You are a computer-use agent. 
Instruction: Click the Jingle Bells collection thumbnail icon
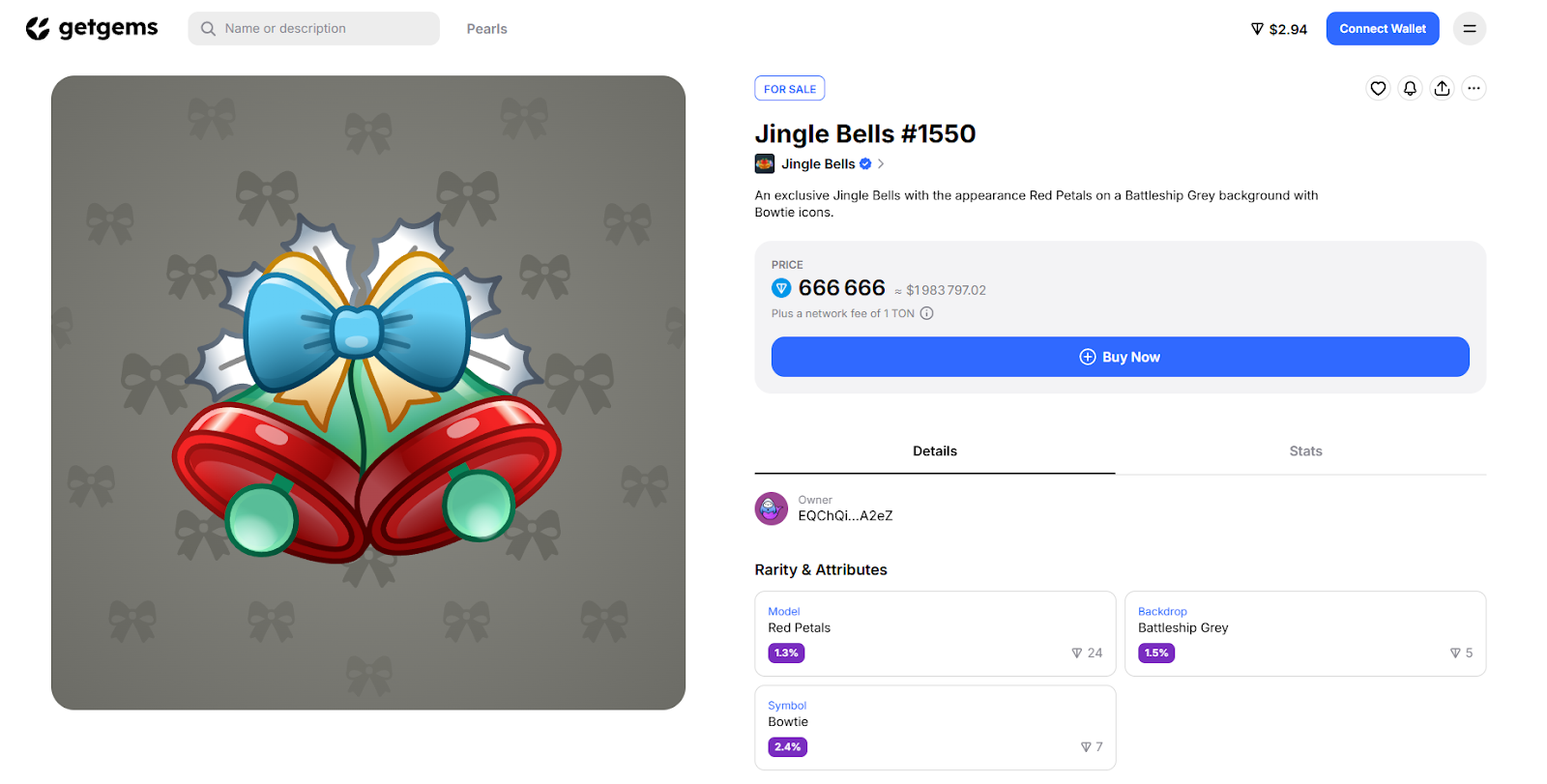tap(765, 164)
